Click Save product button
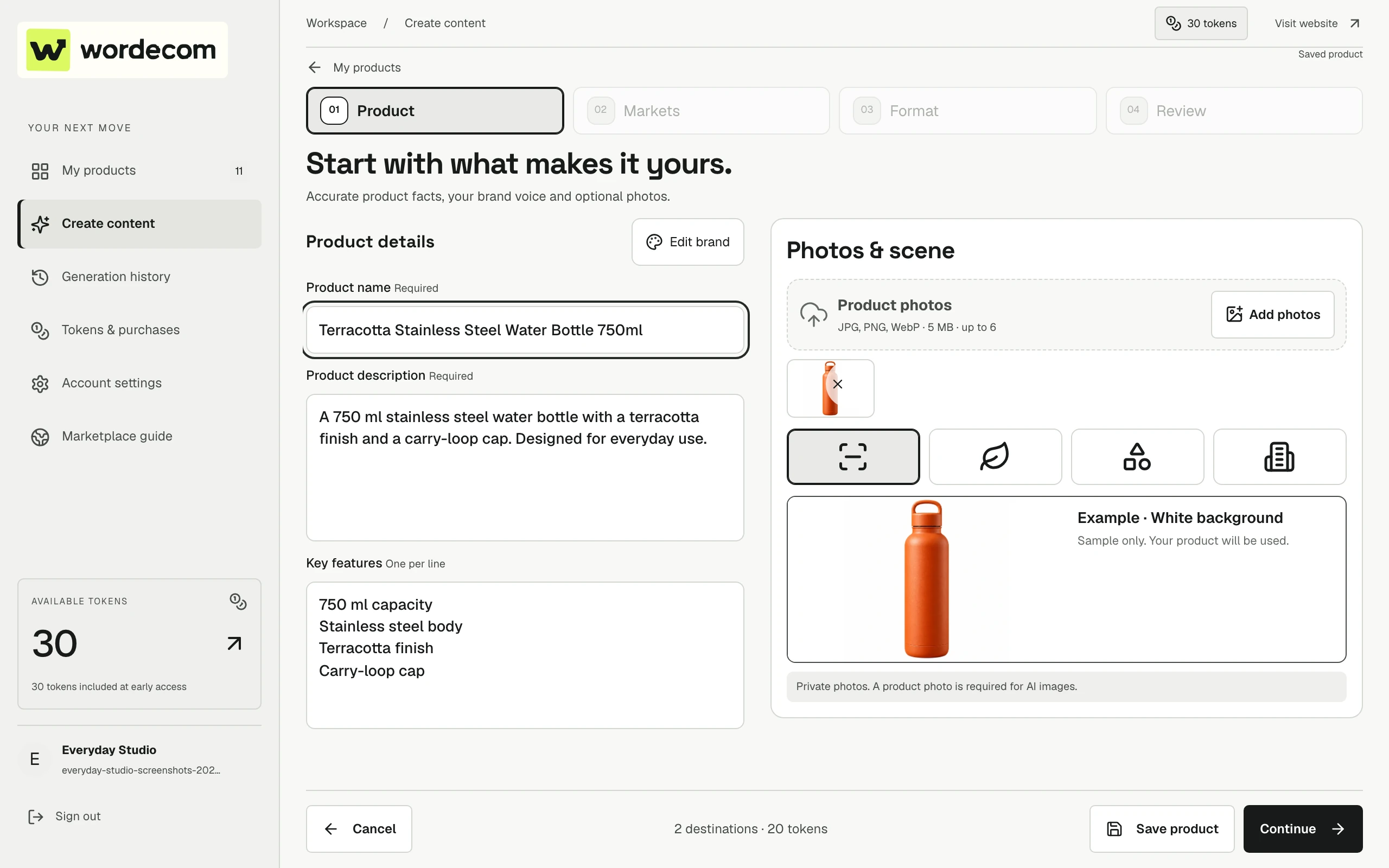The height and width of the screenshot is (868, 1389). point(1162,829)
